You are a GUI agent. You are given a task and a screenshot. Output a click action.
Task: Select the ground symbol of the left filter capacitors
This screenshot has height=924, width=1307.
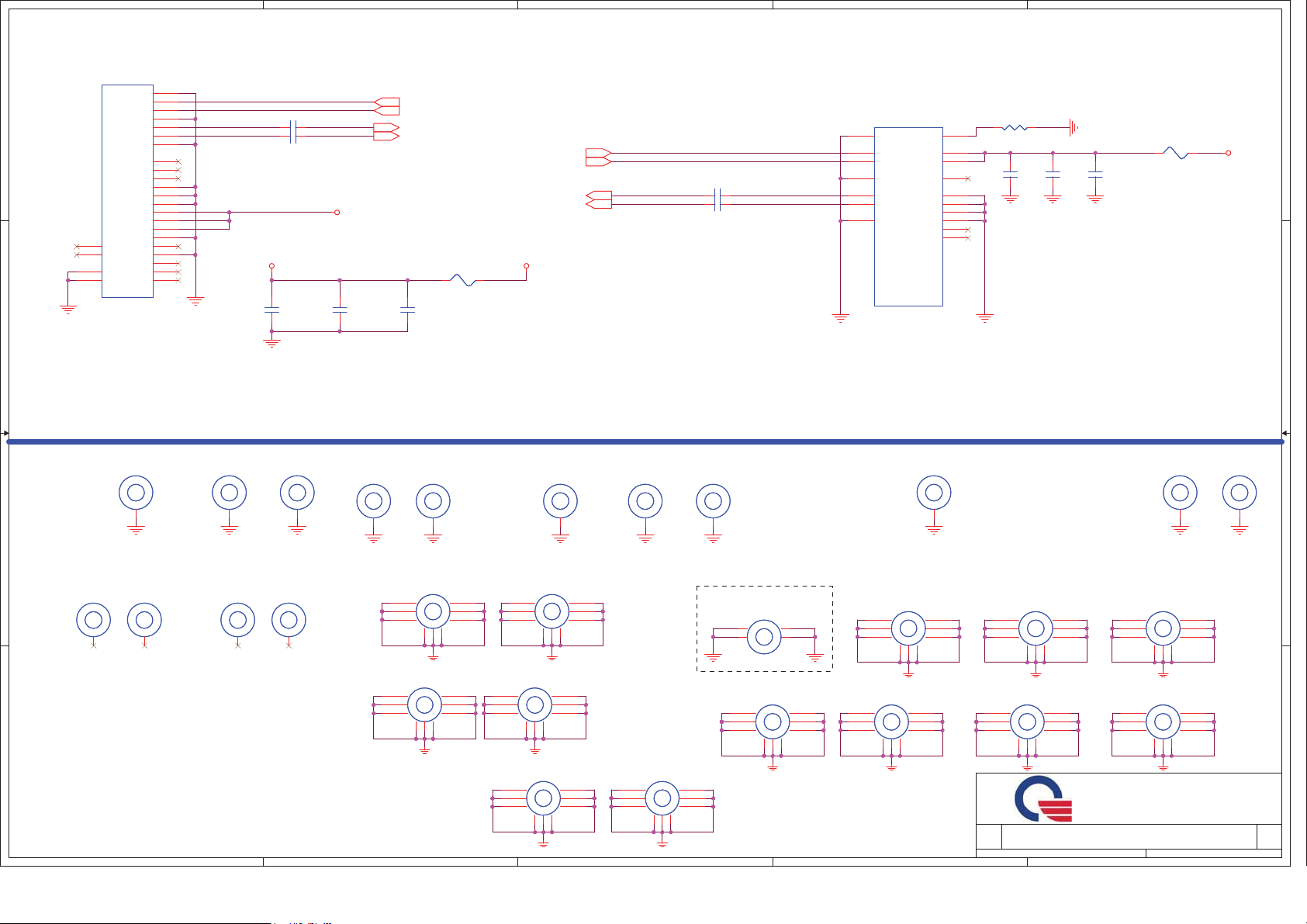point(271,342)
